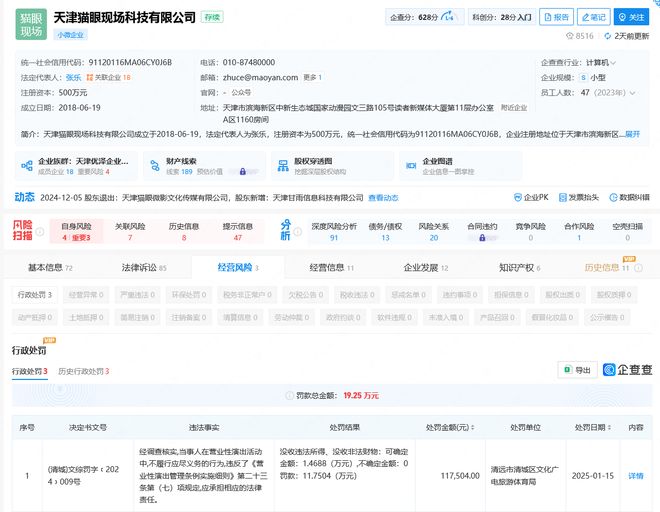Click the 企业PK icon
Image resolution: width=660 pixels, height=512 pixels.
(518, 197)
